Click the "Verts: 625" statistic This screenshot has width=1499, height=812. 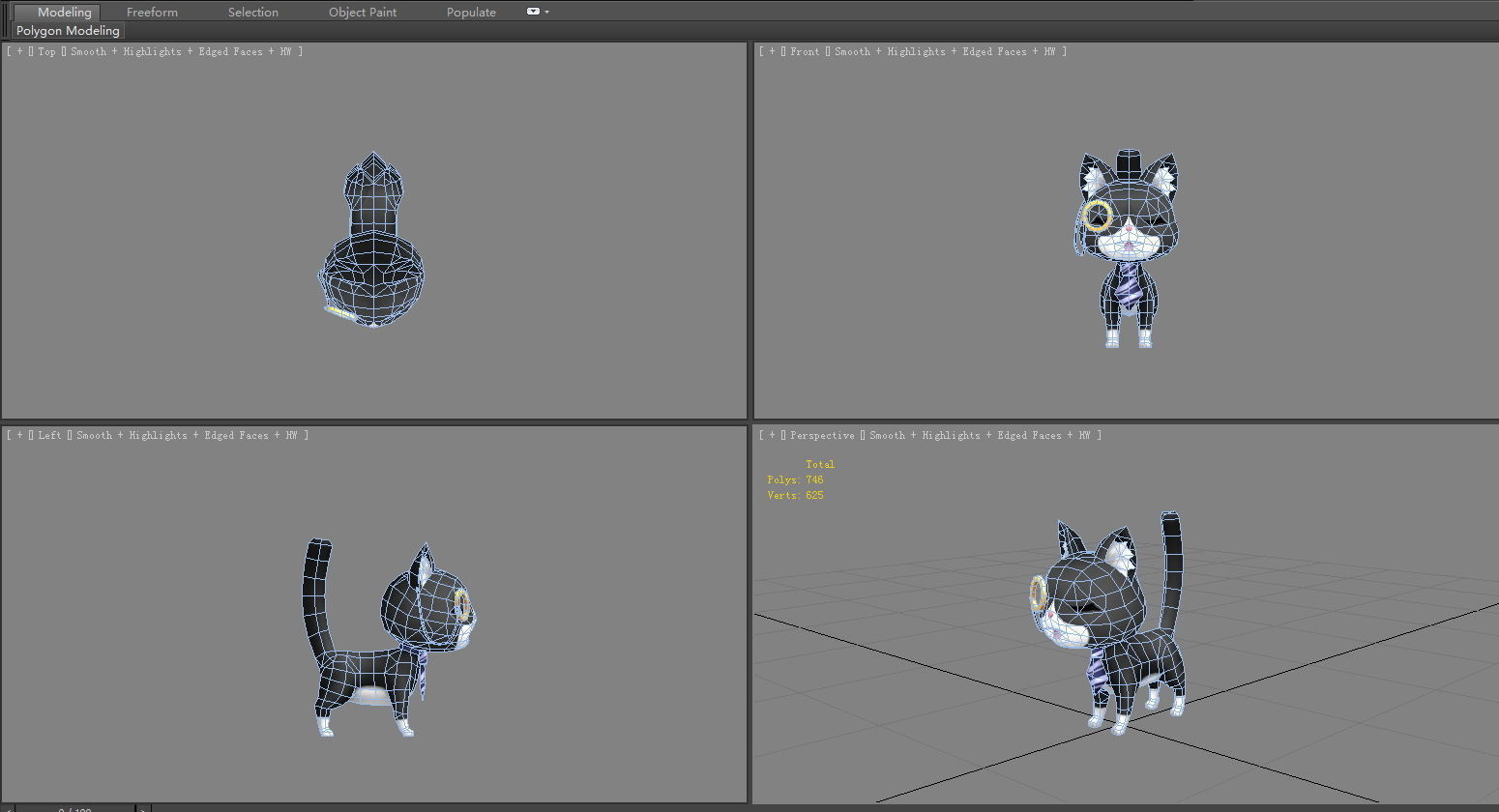(x=795, y=495)
